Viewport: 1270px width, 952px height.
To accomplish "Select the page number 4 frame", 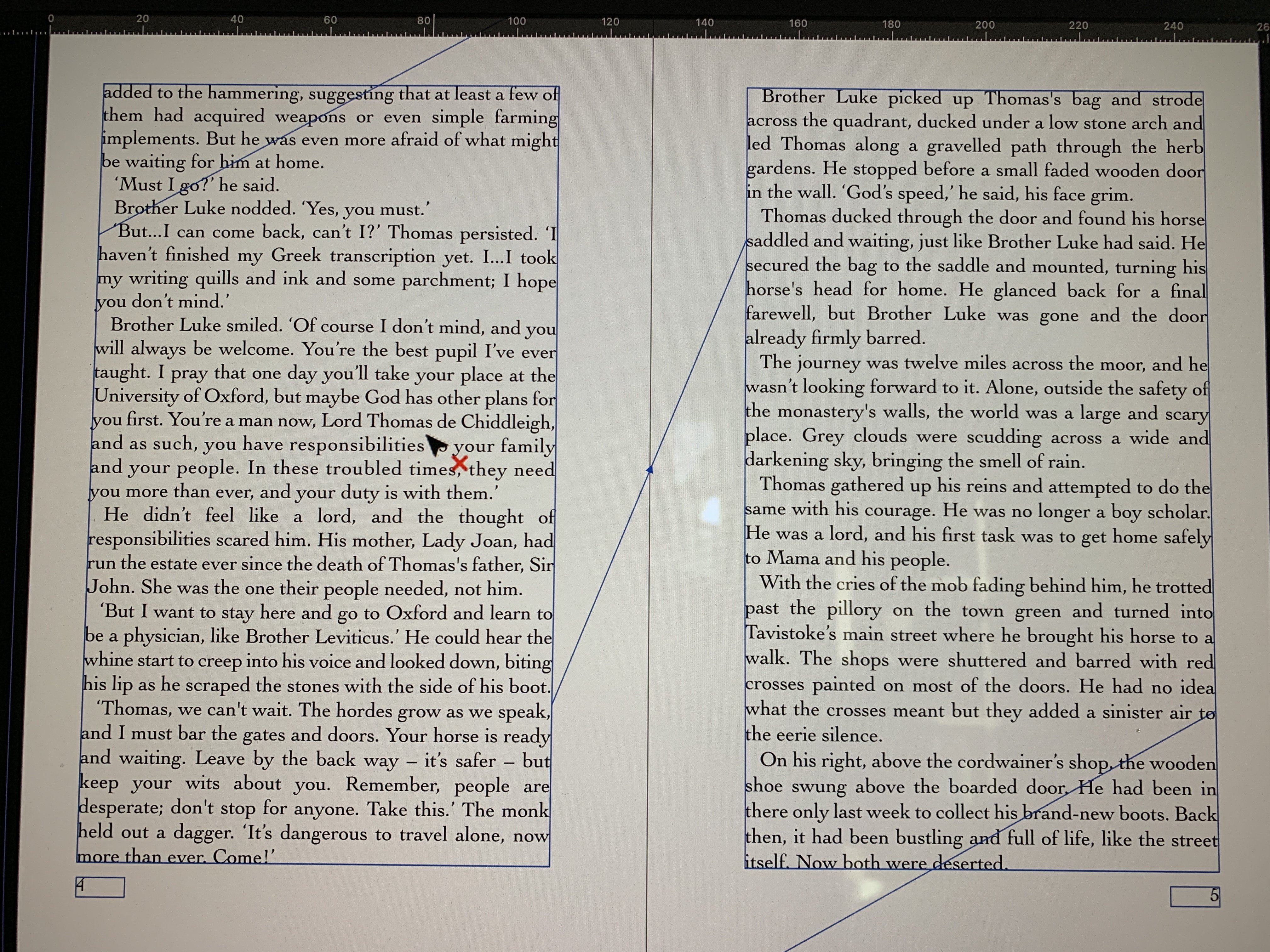I will click(100, 887).
